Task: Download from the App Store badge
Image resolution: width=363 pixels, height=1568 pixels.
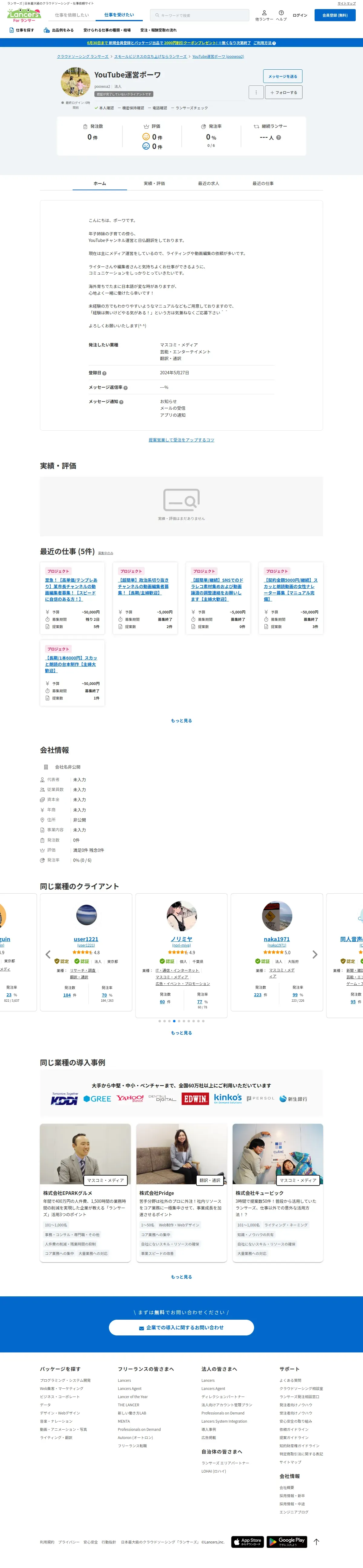Action: [247, 1541]
